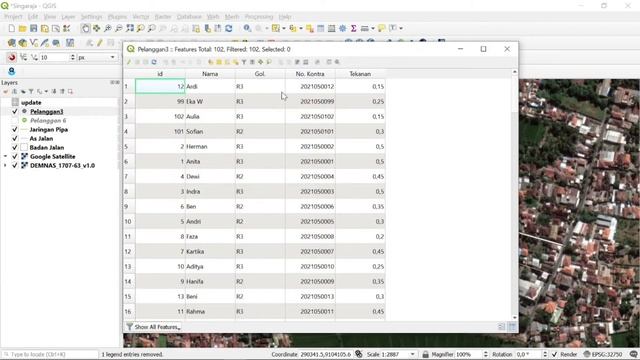640x360 pixels.
Task: Open project using the folder icon
Action: click(22, 28)
